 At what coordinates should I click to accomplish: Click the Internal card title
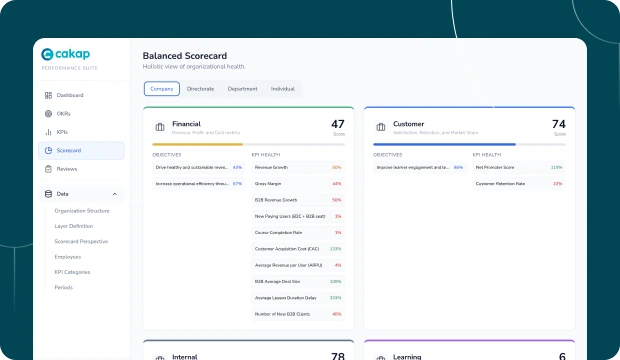185,357
